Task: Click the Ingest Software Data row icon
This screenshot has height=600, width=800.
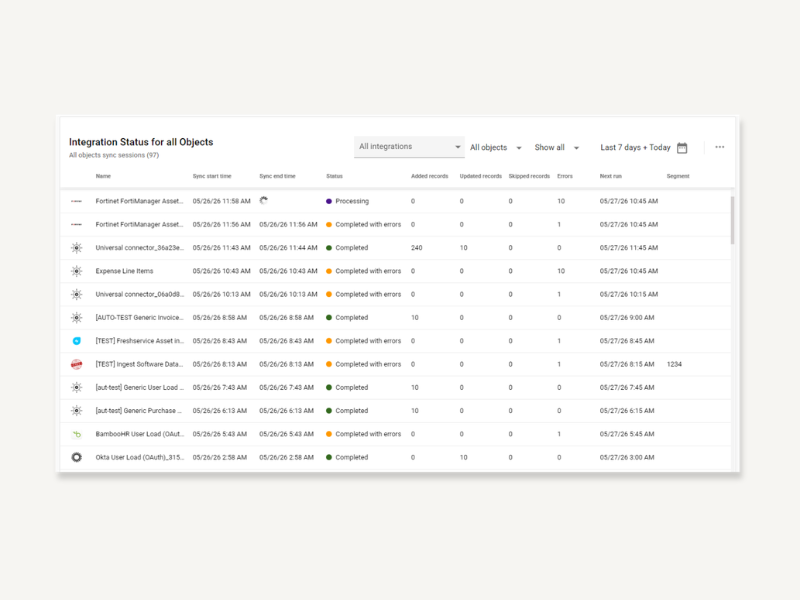Action: pos(77,364)
